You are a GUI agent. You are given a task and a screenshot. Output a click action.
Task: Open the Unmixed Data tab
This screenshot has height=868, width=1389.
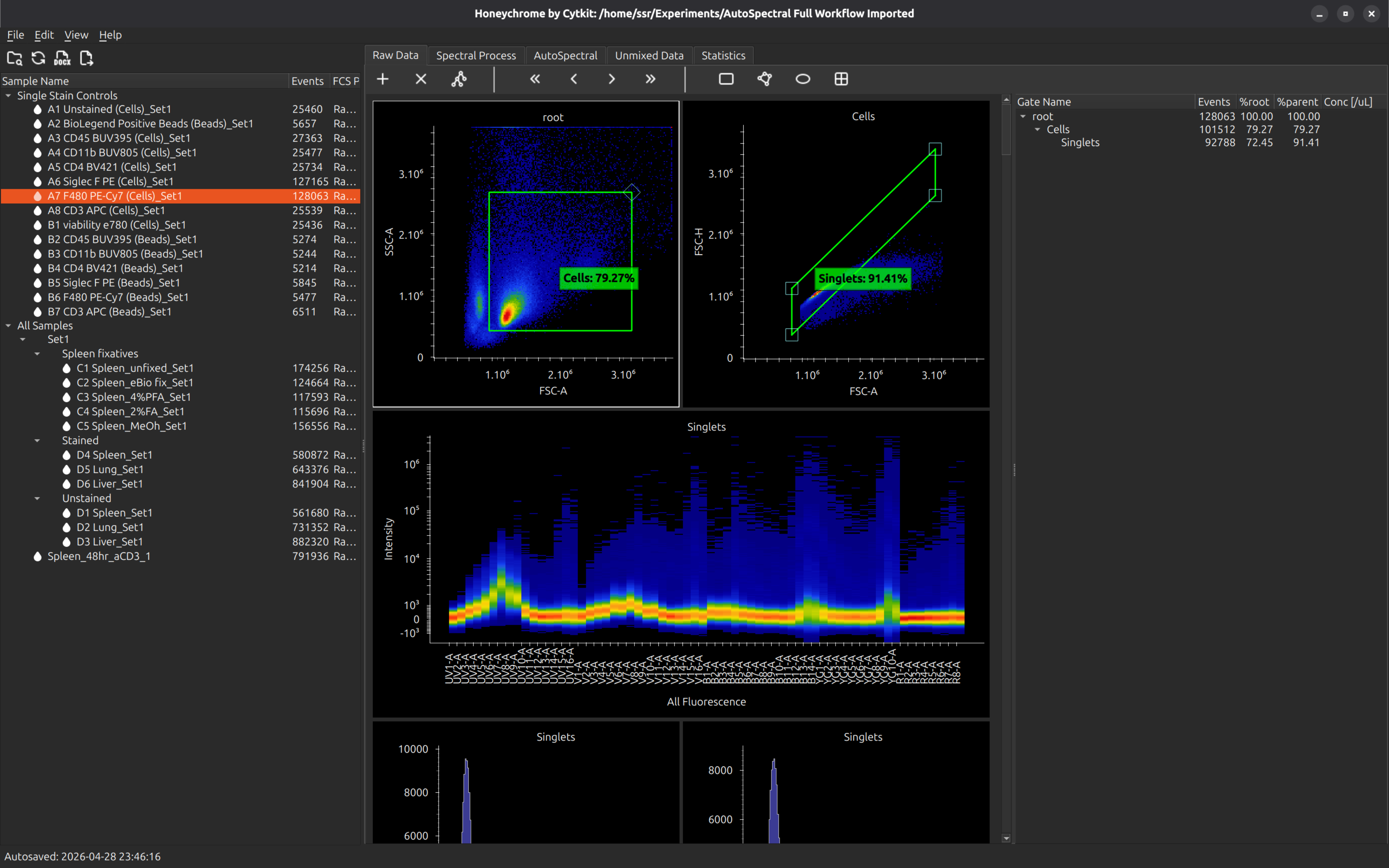click(x=649, y=56)
